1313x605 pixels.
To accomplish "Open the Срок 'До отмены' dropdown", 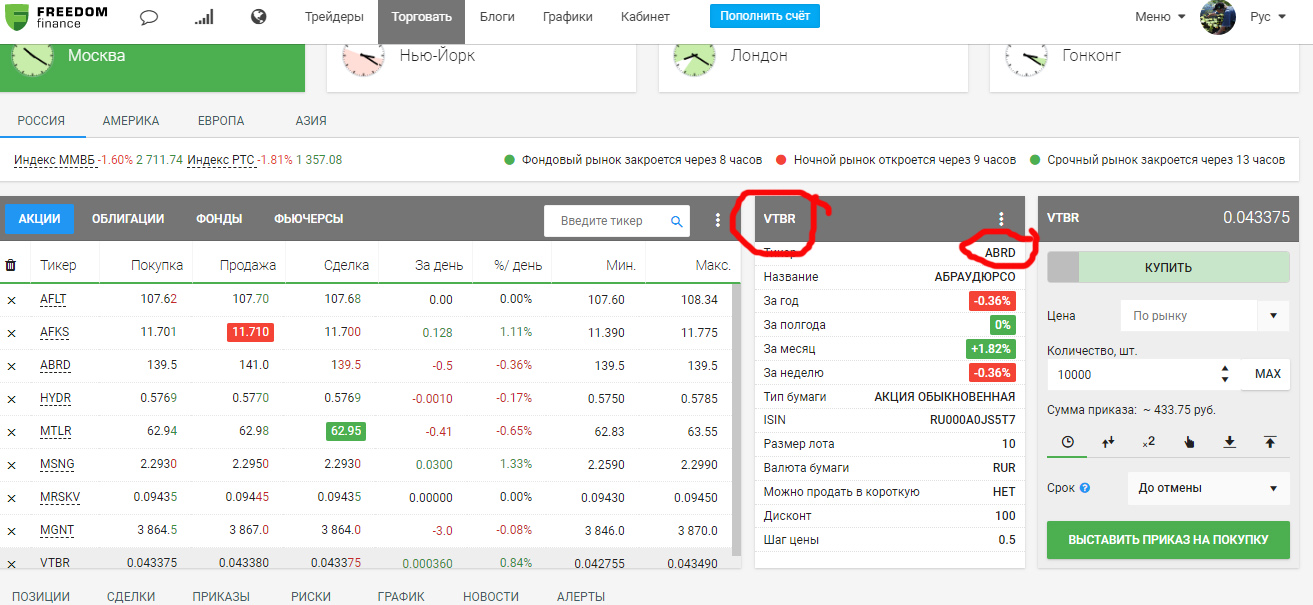I will coord(1208,488).
